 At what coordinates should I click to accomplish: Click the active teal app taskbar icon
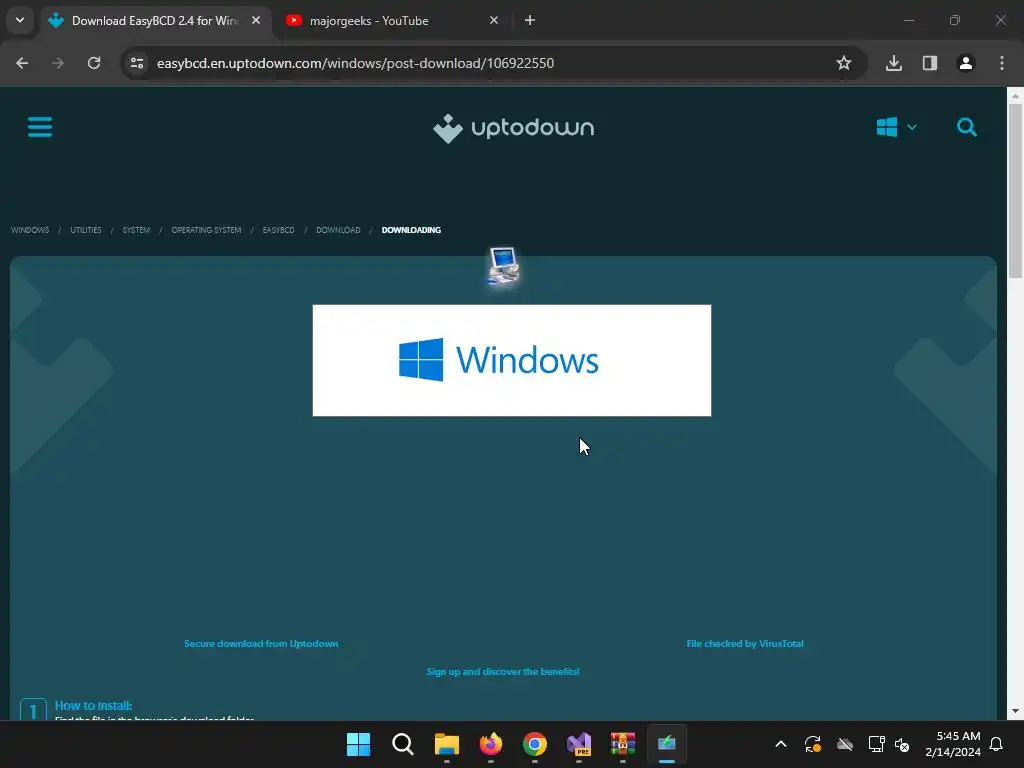point(667,744)
